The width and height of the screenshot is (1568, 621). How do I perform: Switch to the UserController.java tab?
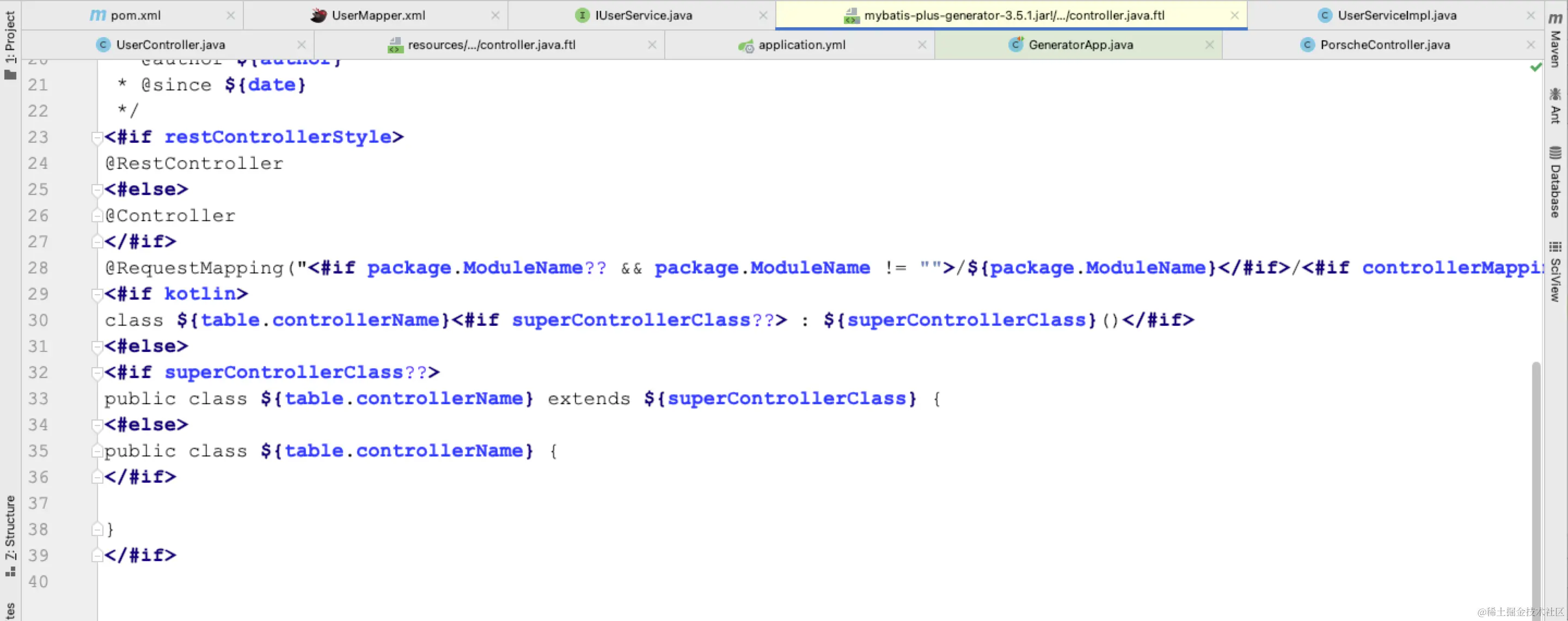(x=170, y=45)
